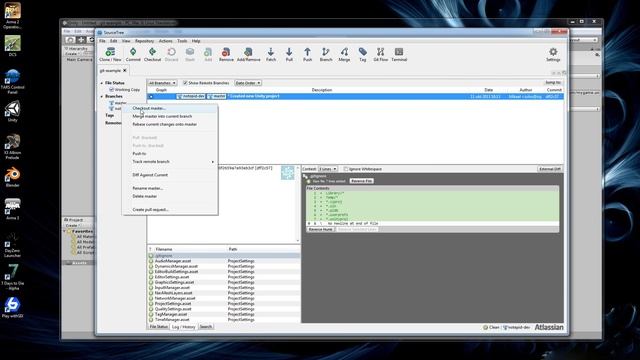This screenshot has height=360, width=640.
Task: Click the Merge toolbar icon
Action: click(344, 54)
